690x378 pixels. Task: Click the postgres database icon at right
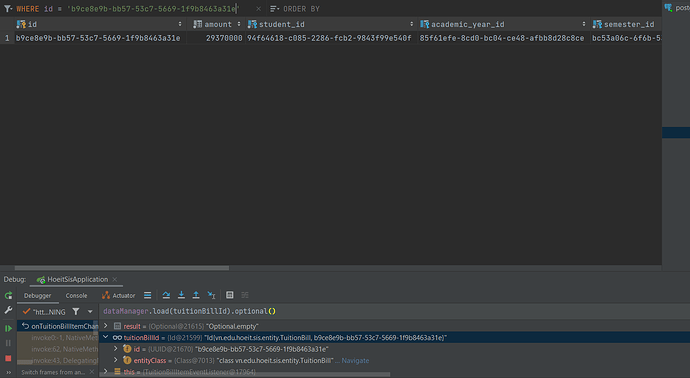668,7
